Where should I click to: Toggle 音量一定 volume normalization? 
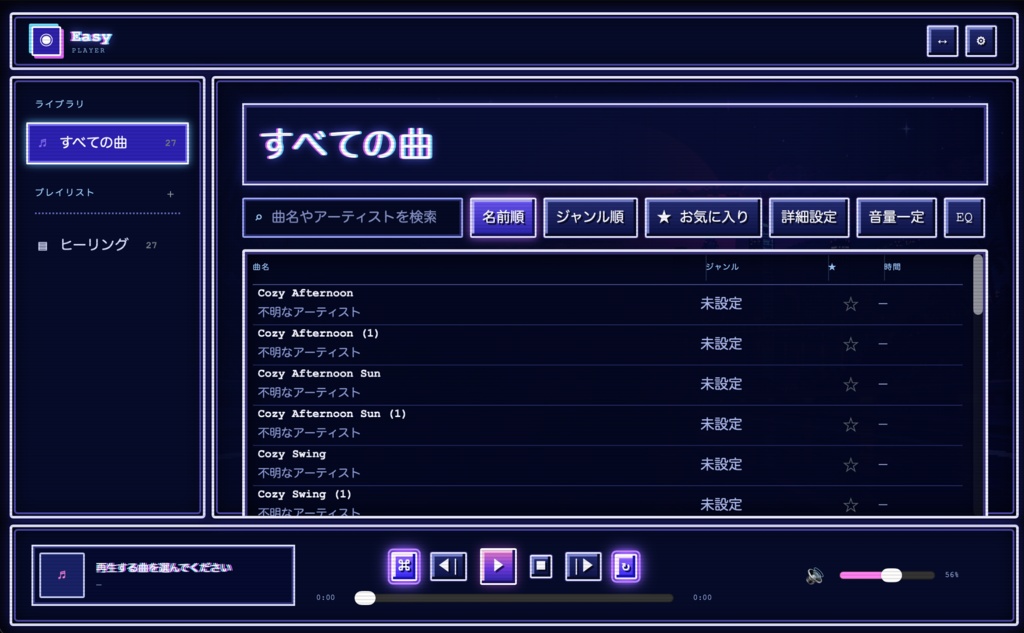tap(896, 218)
